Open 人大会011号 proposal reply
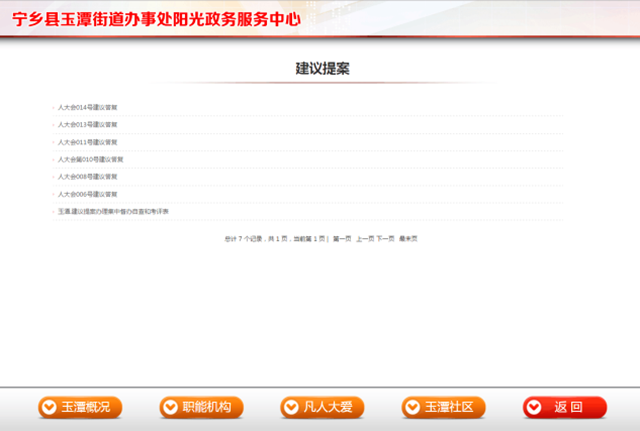 pyautogui.click(x=88, y=142)
